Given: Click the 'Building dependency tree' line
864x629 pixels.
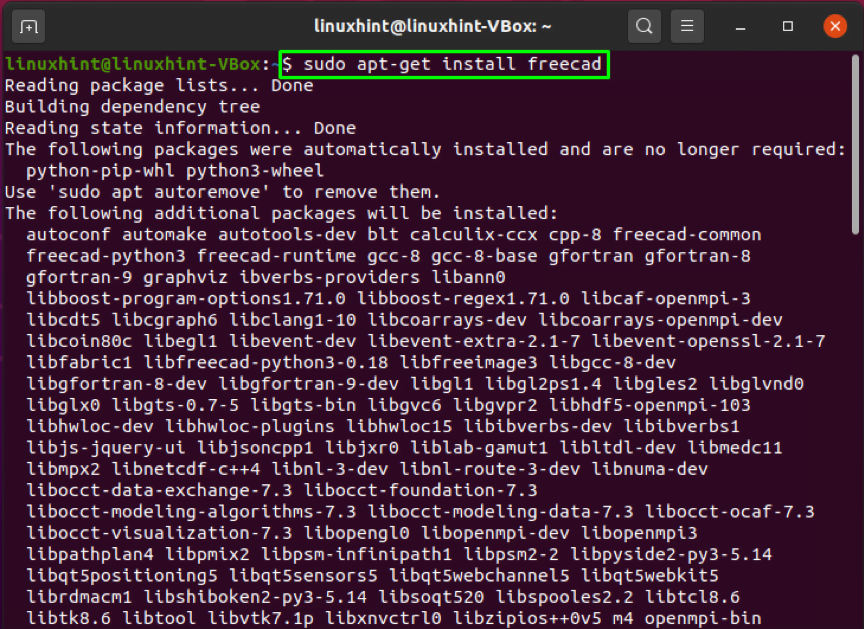Looking at the screenshot, I should click(x=132, y=107).
